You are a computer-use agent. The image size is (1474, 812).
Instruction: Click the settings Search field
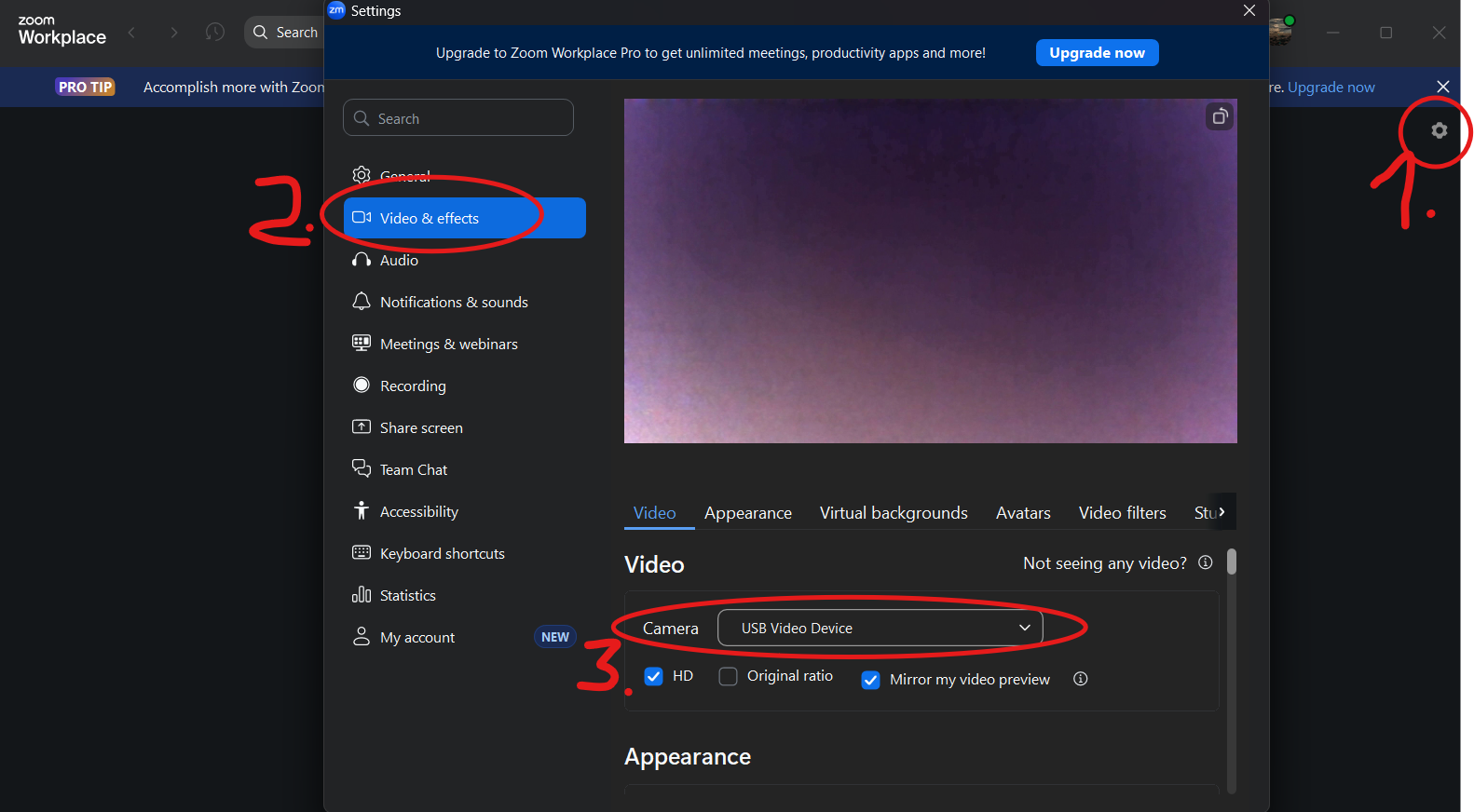point(458,118)
